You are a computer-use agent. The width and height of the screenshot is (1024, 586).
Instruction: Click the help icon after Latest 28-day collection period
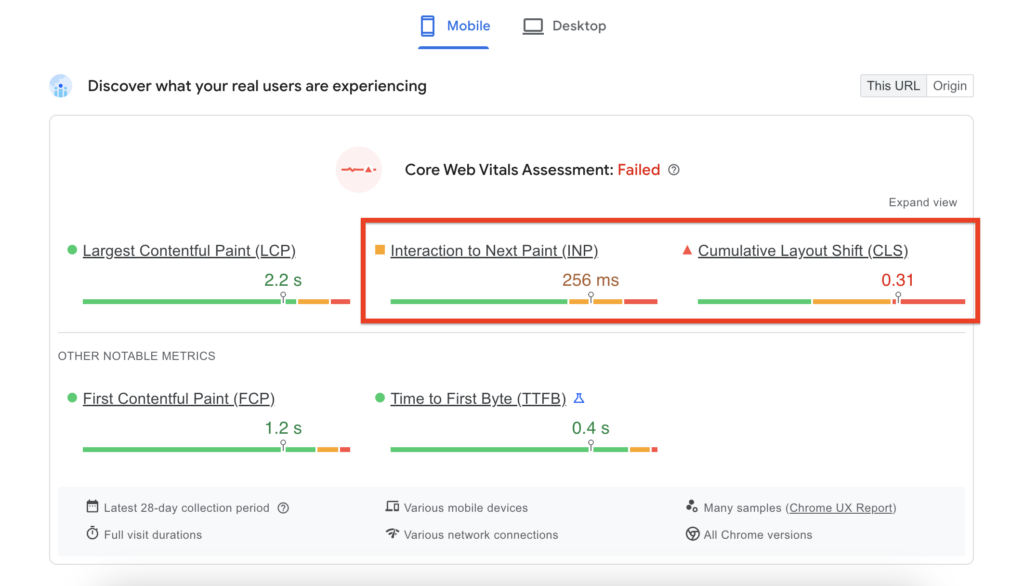click(x=283, y=507)
